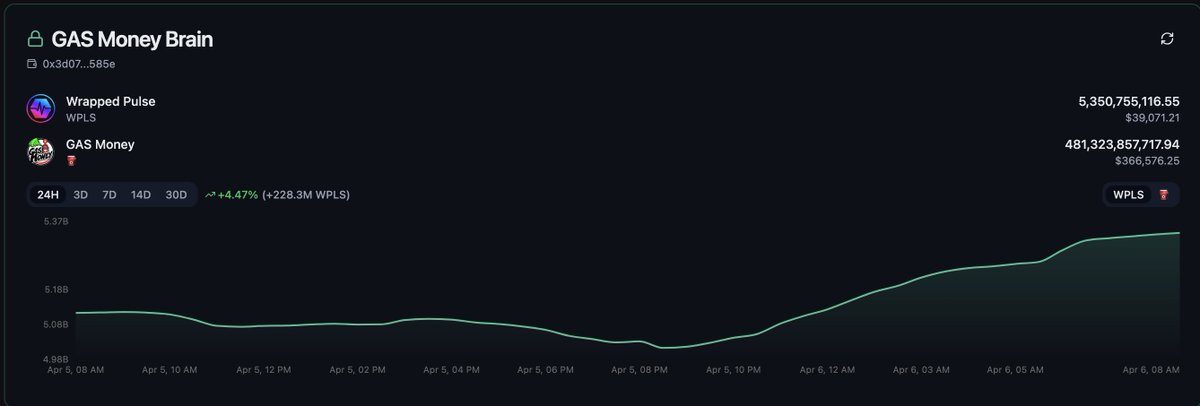Select the 24H time range tab

pyautogui.click(x=47, y=195)
